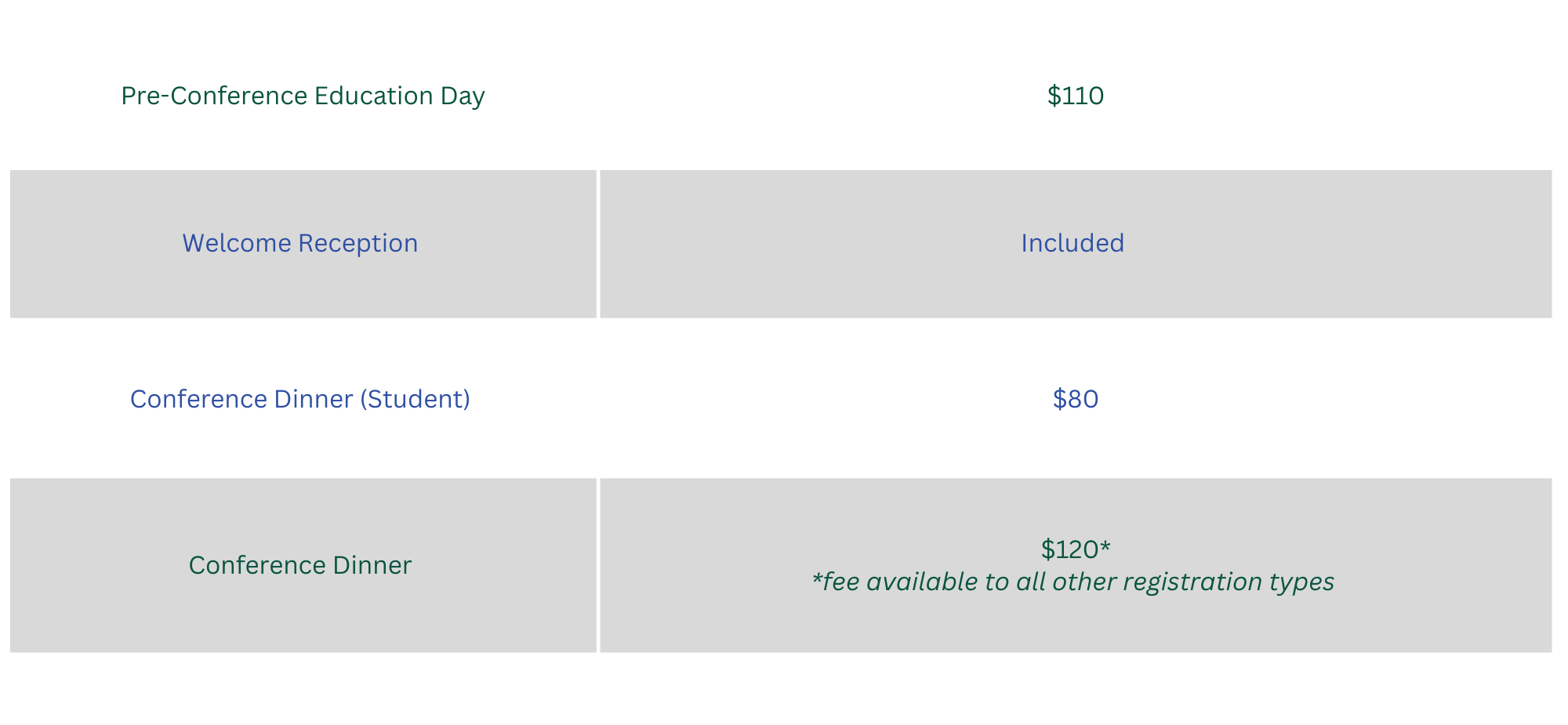
Task: Click the $120* dinner fee
Action: click(x=1074, y=549)
